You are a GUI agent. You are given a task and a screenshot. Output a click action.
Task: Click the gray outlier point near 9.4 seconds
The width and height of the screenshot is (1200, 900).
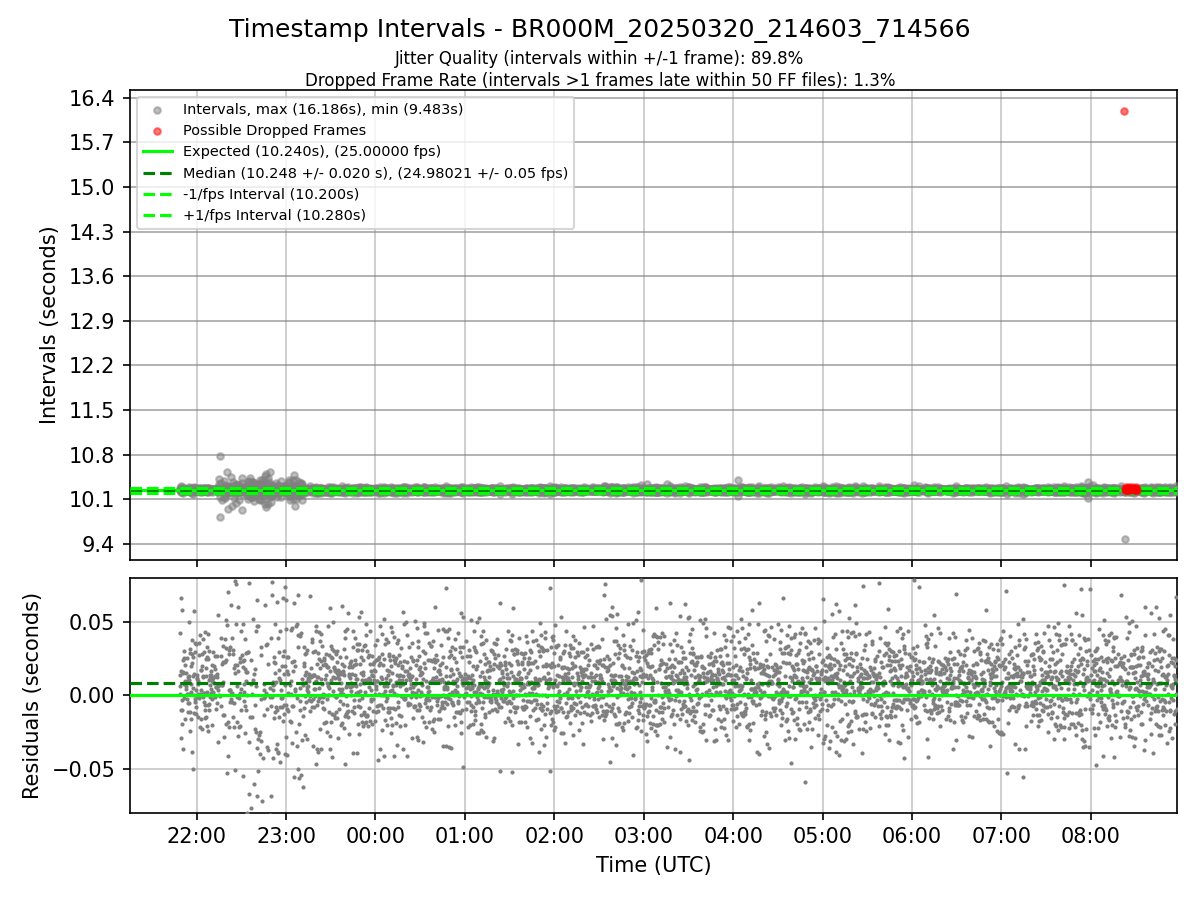pyautogui.click(x=1125, y=539)
